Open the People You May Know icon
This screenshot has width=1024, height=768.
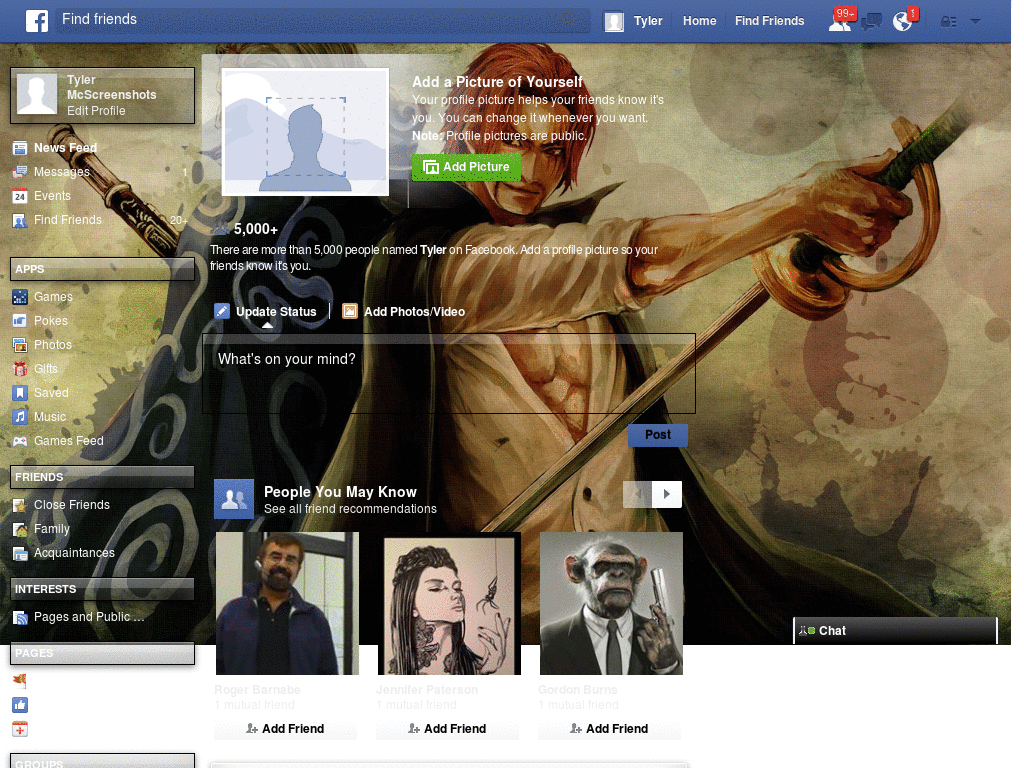tap(234, 499)
